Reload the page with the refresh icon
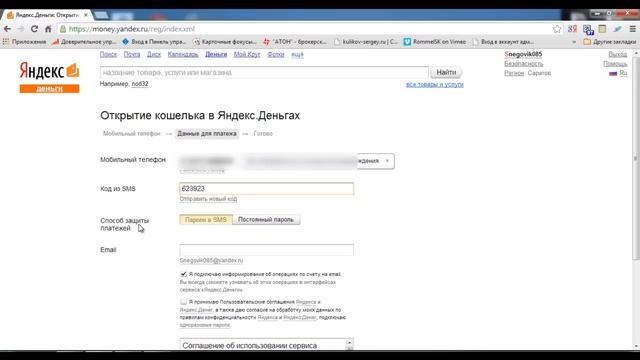This screenshot has height=360, width=640. 34,29
